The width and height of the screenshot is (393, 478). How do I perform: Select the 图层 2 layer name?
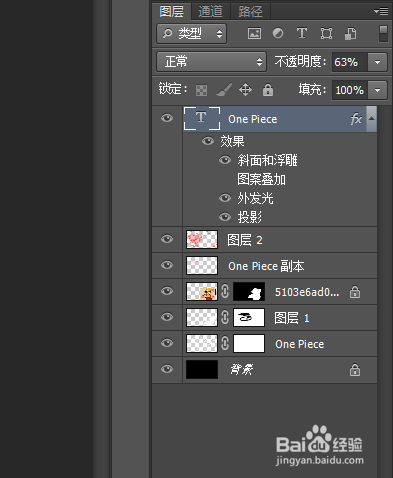[245, 240]
